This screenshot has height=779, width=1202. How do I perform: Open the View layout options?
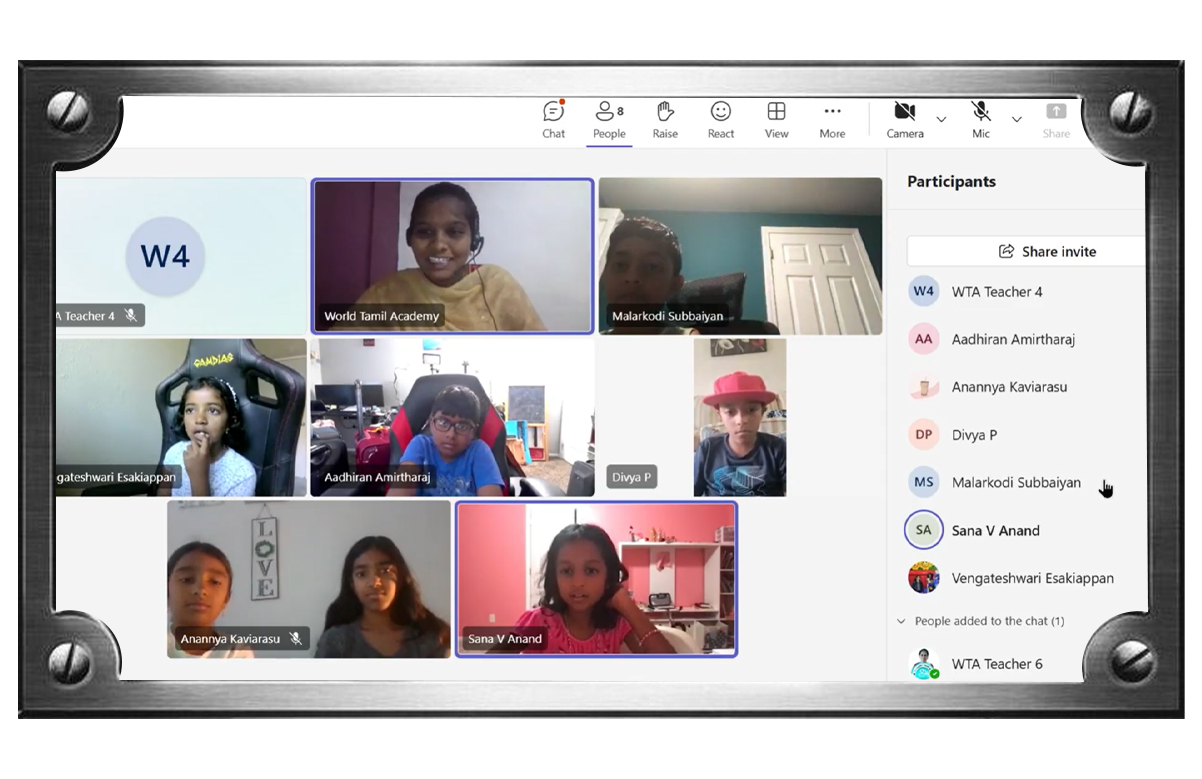pyautogui.click(x=776, y=119)
